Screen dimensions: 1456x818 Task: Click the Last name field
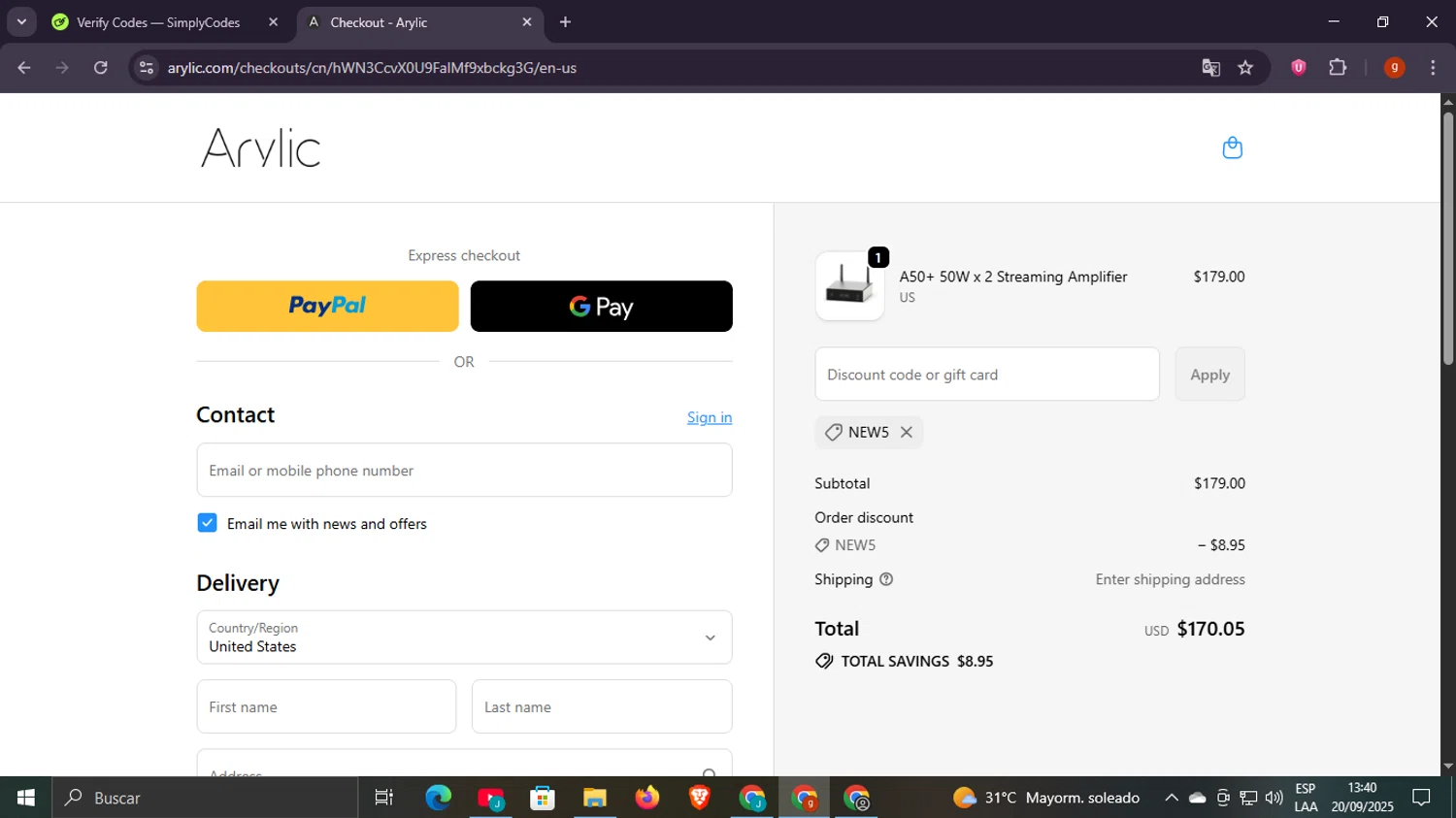[x=601, y=706]
